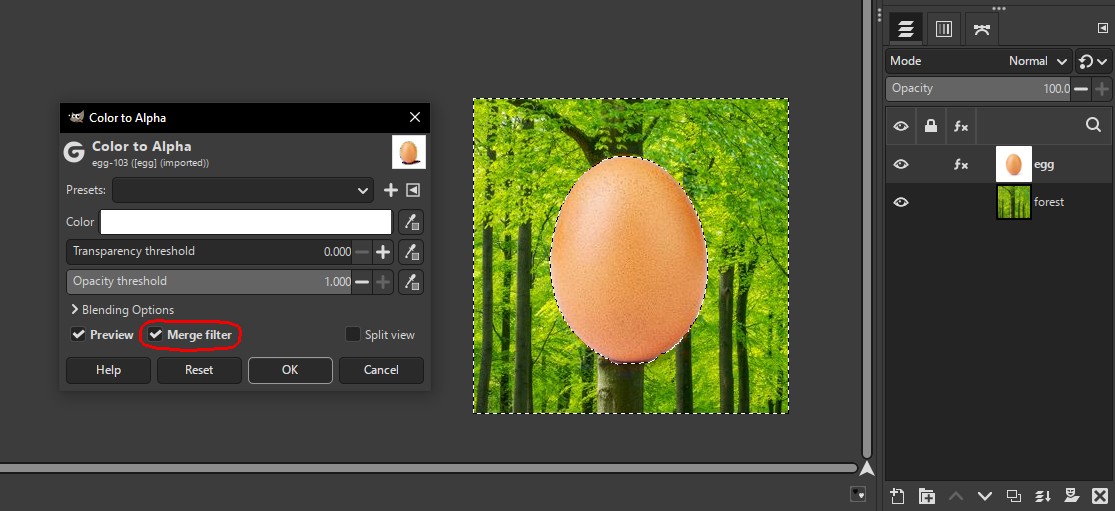The image size is (1115, 511).
Task: Merge layer down icon in Layers panel
Action: coord(1043,495)
